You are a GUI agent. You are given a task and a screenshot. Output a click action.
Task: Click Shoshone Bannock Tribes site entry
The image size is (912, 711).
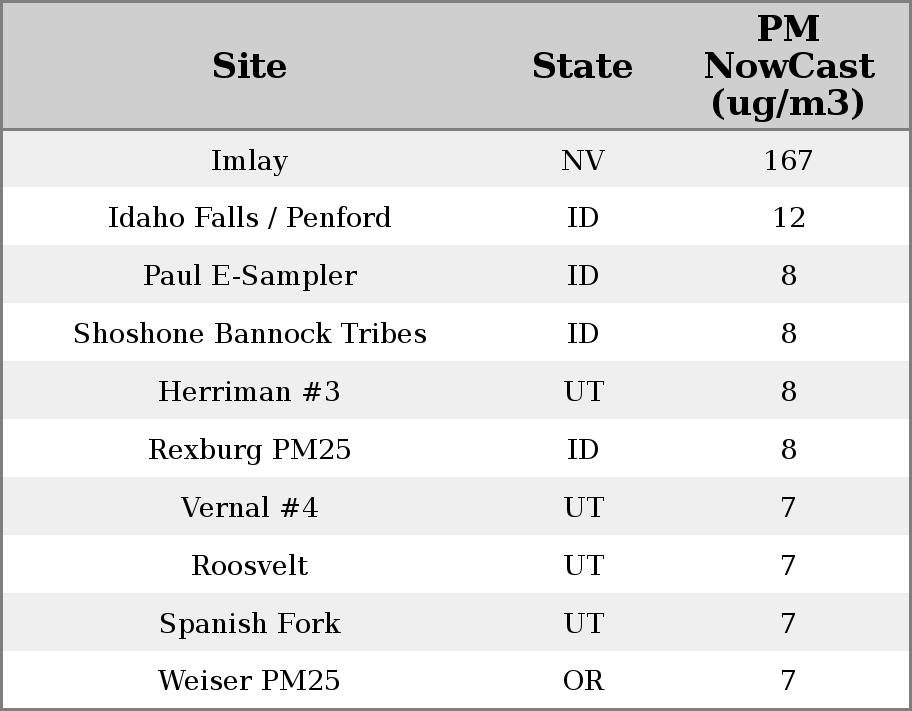[x=249, y=334]
